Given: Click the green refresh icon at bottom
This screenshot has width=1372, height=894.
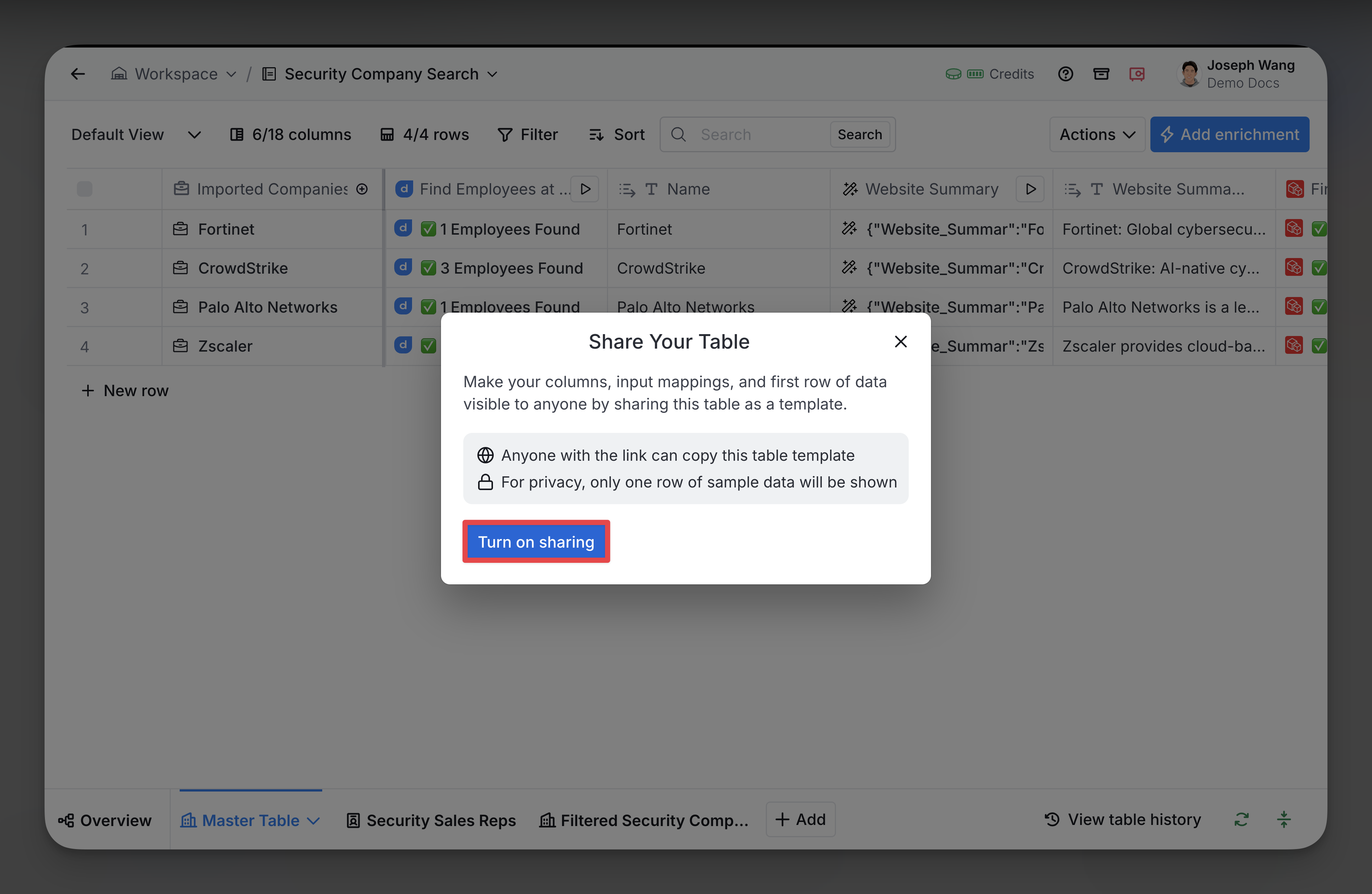Looking at the screenshot, I should (x=1241, y=819).
